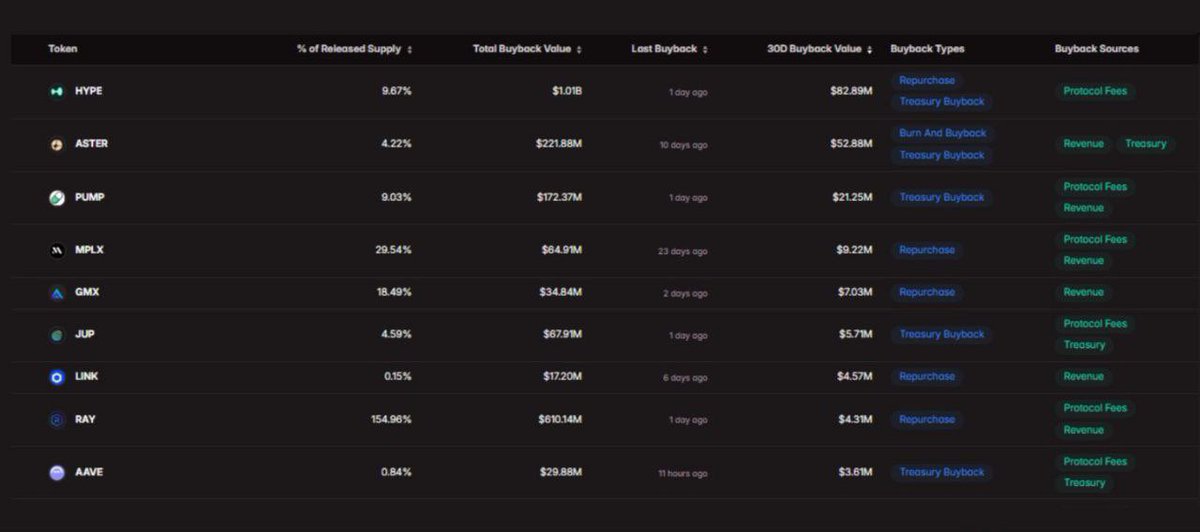
Task: Click the Buyback Sources column header
Action: pyautogui.click(x=1097, y=49)
